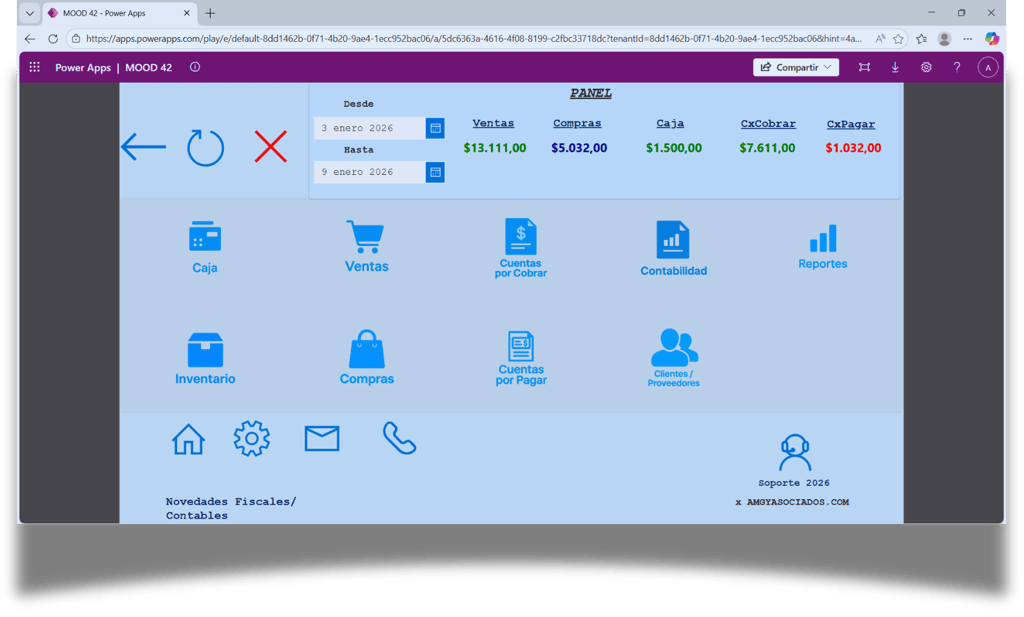Screen dimensions: 1024x617
Task: Click the download icon in Power Apps header
Action: click(x=895, y=67)
